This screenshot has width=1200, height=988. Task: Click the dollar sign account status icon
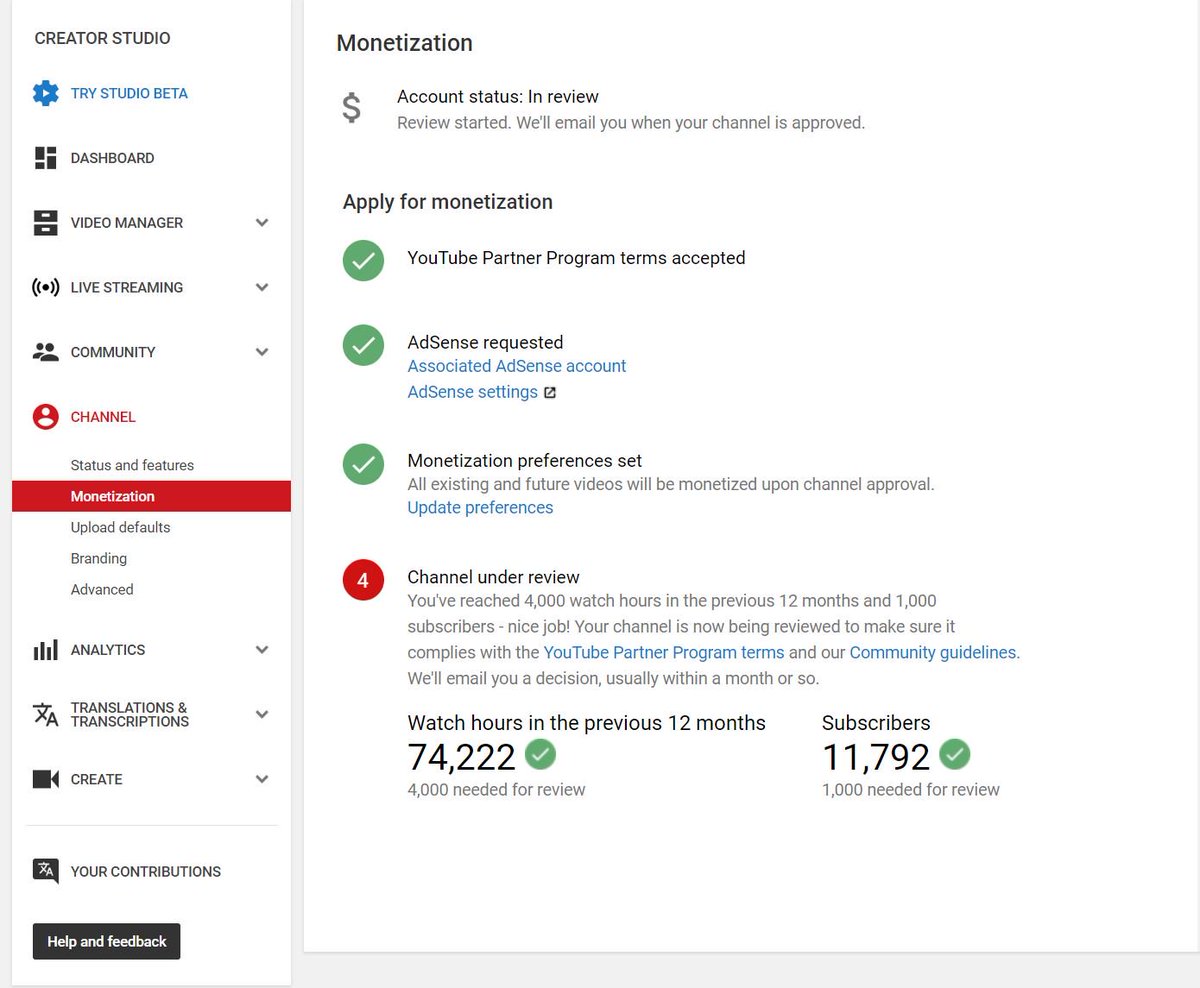pos(351,107)
